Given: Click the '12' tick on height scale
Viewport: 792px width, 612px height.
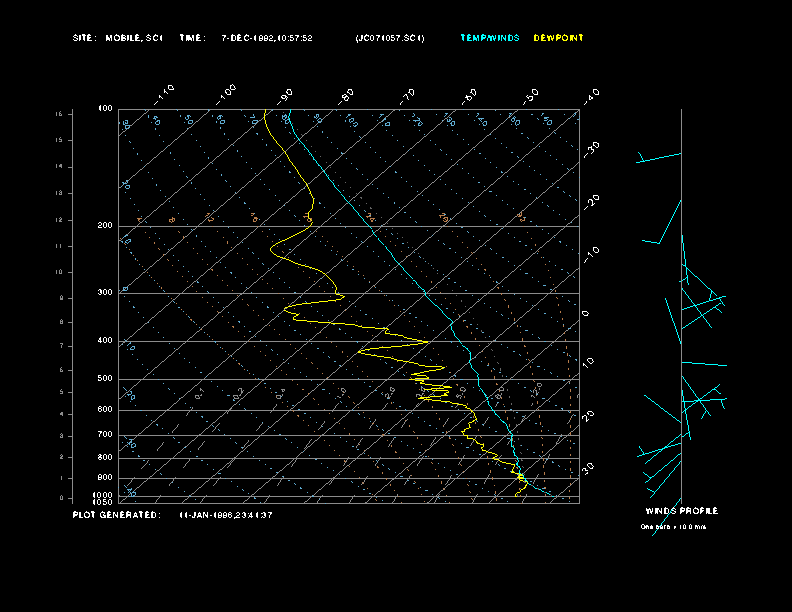Looking at the screenshot, I should point(59,220).
